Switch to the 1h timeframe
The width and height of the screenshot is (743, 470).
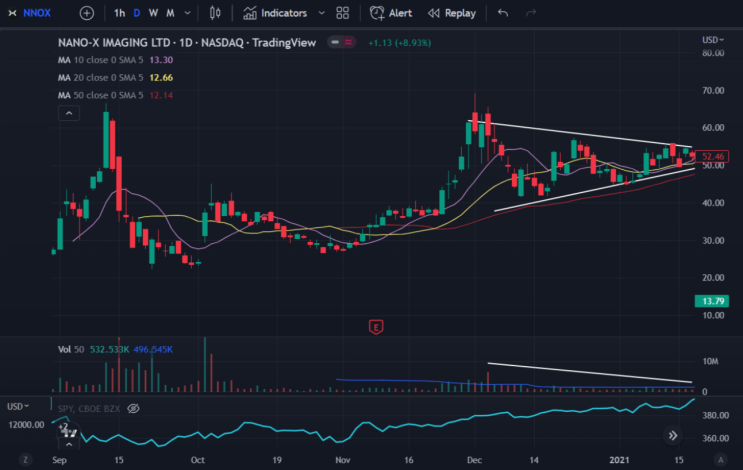coord(119,13)
